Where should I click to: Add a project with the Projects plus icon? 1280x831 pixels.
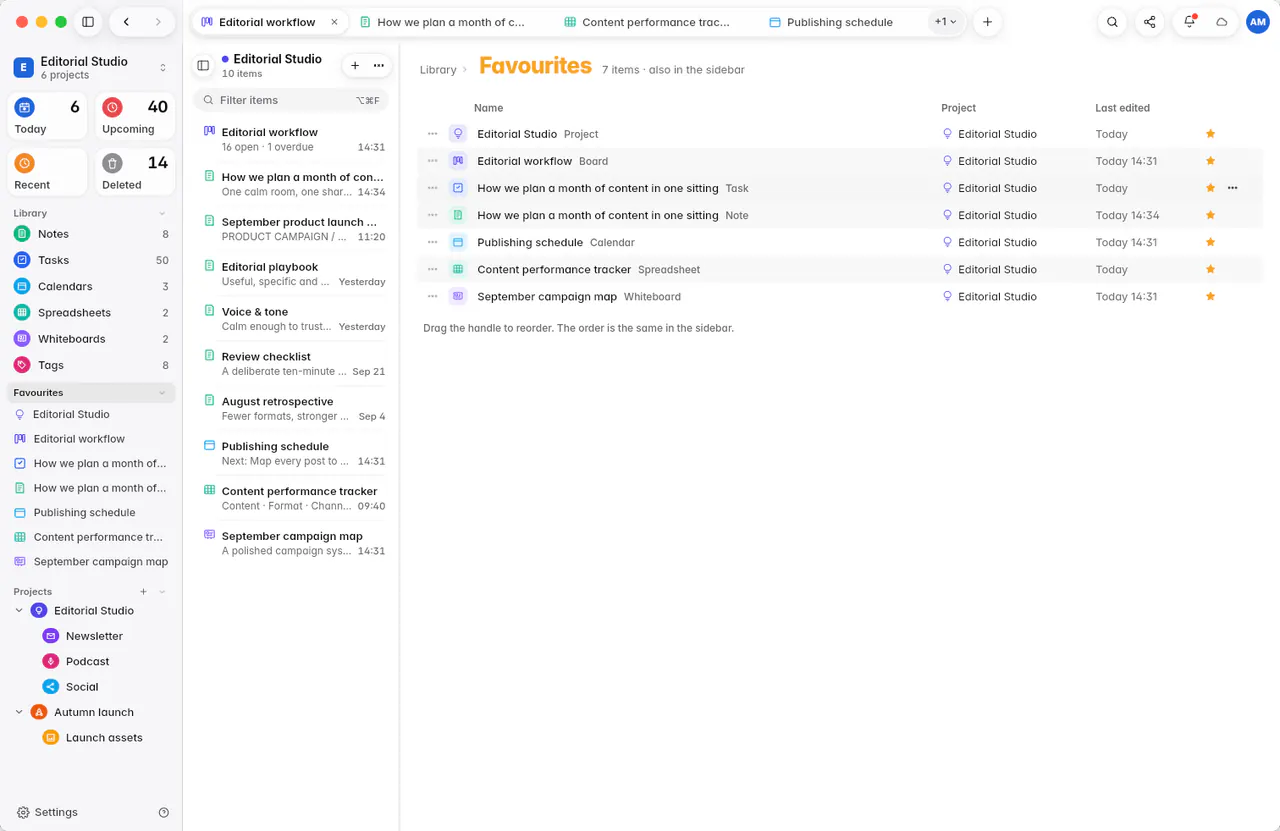(x=144, y=592)
